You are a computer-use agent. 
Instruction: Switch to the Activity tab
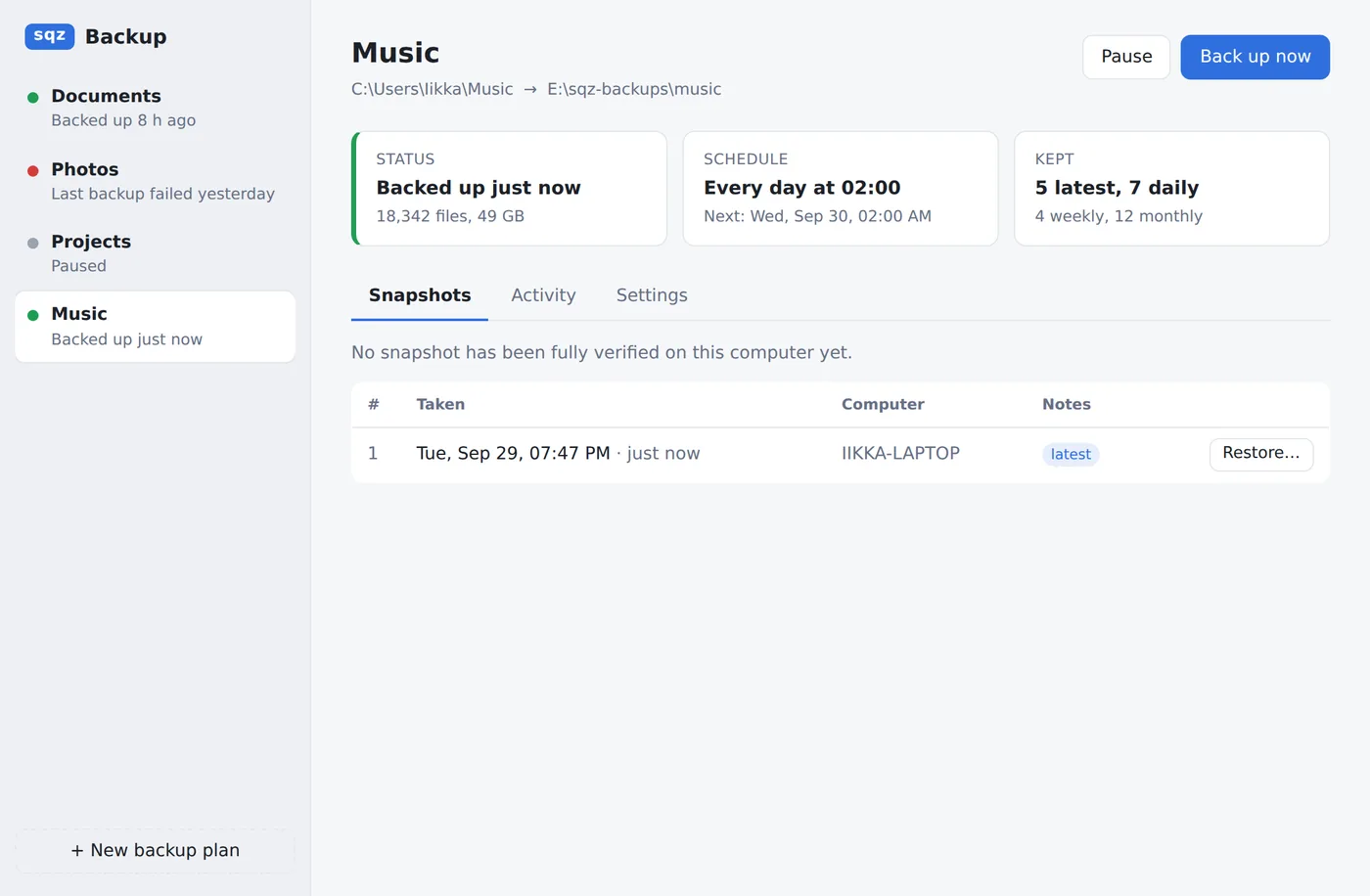[543, 295]
